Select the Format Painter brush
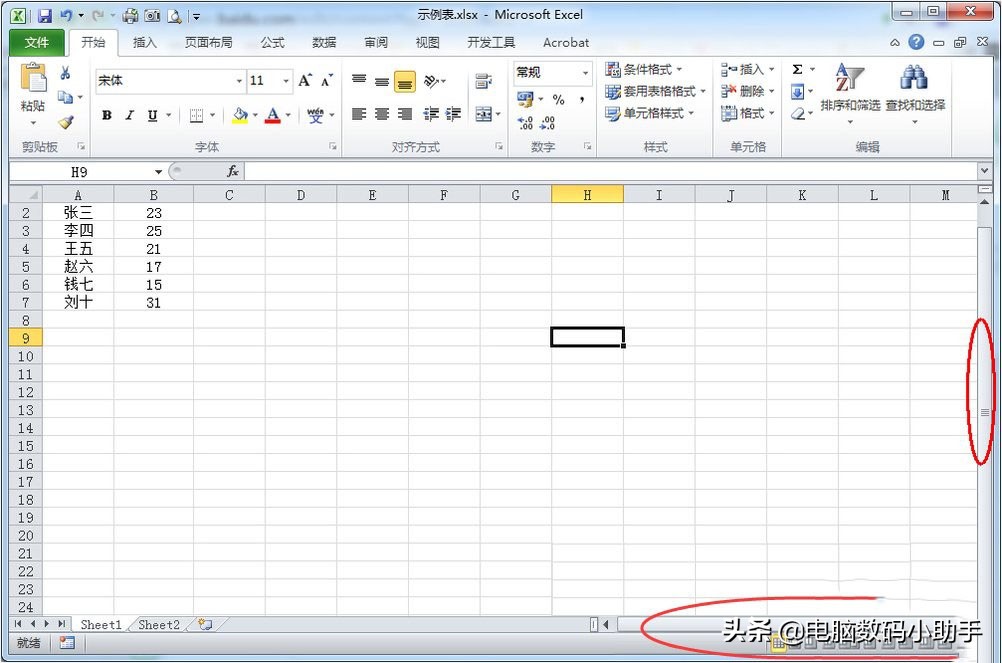This screenshot has width=1002, height=663. click(x=66, y=121)
